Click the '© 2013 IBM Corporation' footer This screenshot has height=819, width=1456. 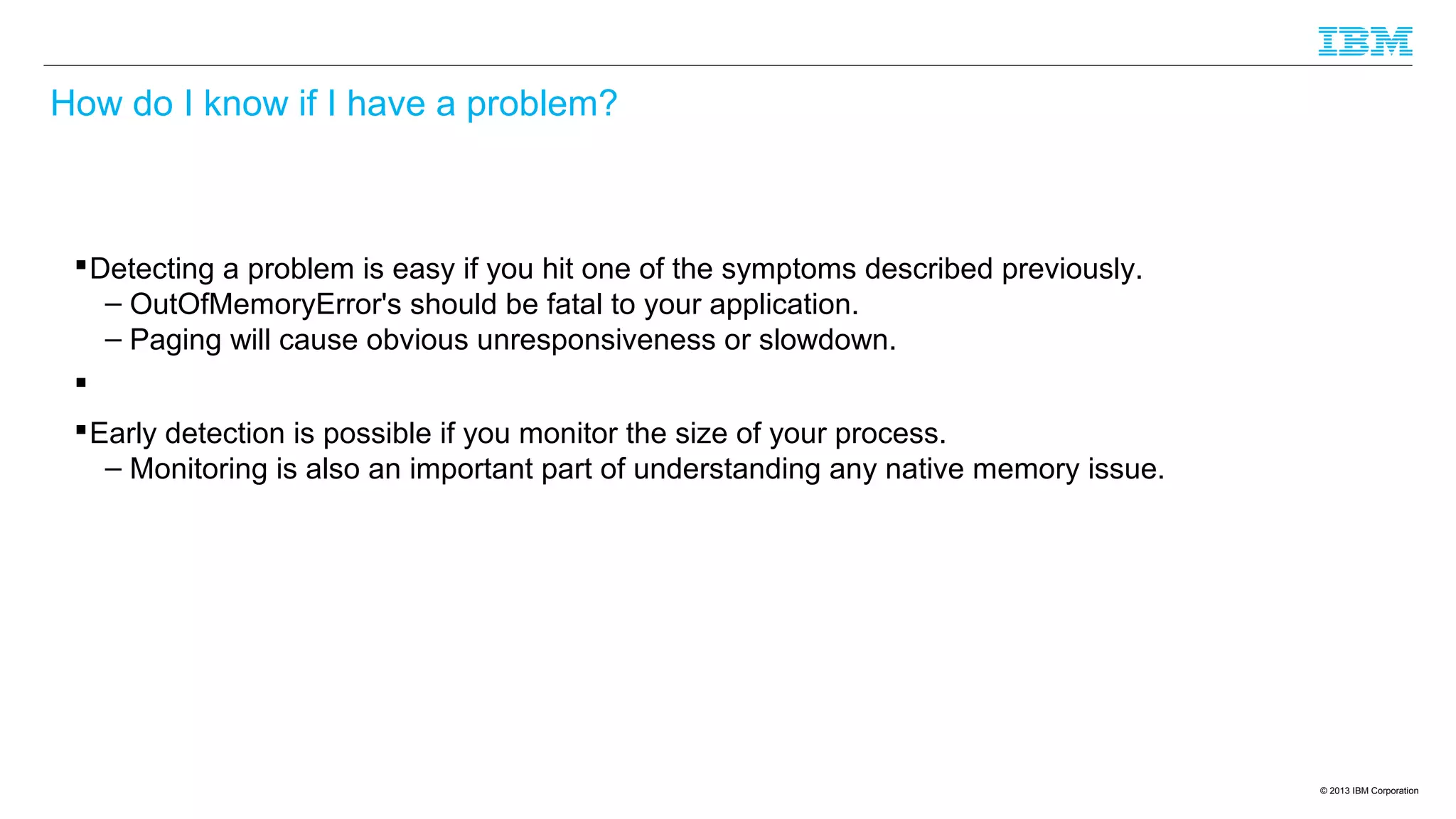tap(1369, 791)
